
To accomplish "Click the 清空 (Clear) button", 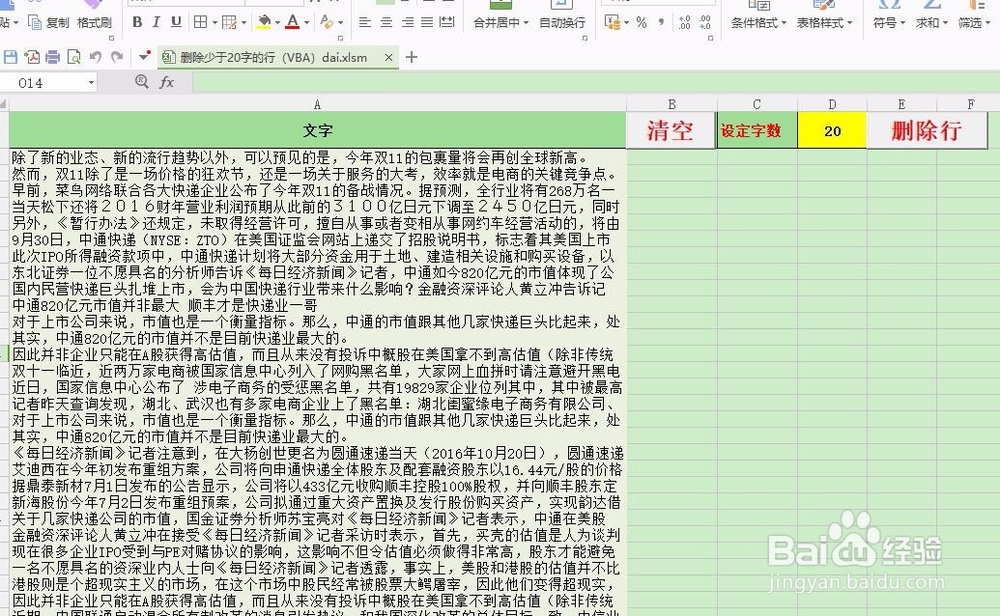I will 670,131.
